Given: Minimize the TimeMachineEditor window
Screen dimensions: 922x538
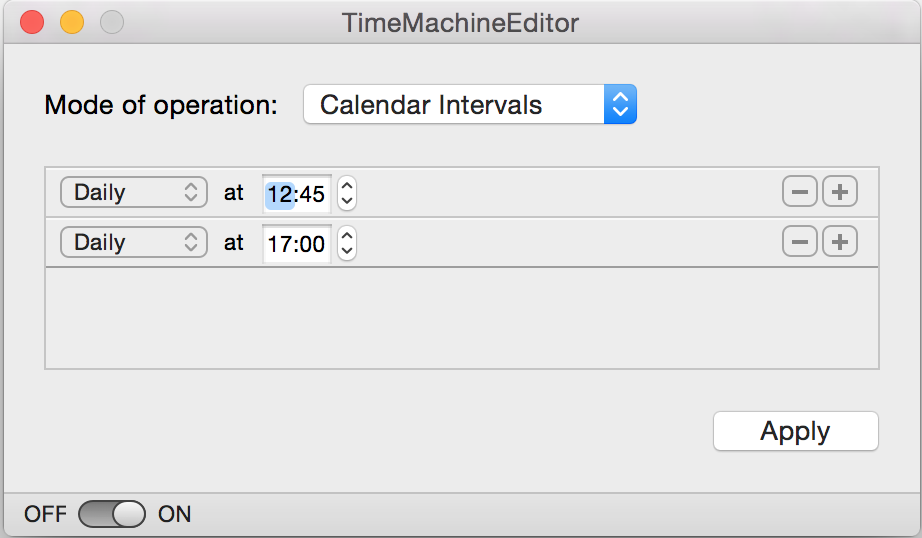Looking at the screenshot, I should point(72,22).
